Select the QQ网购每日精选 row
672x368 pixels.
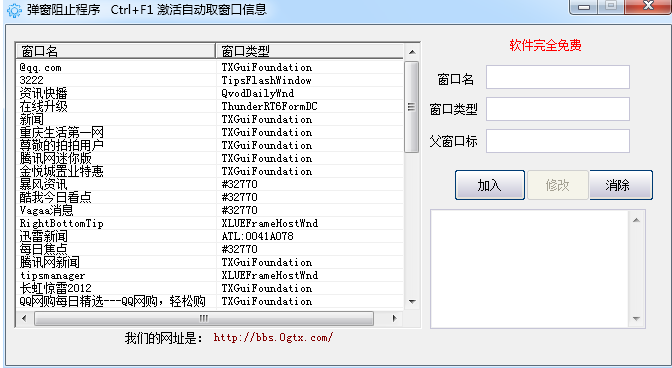pos(210,301)
